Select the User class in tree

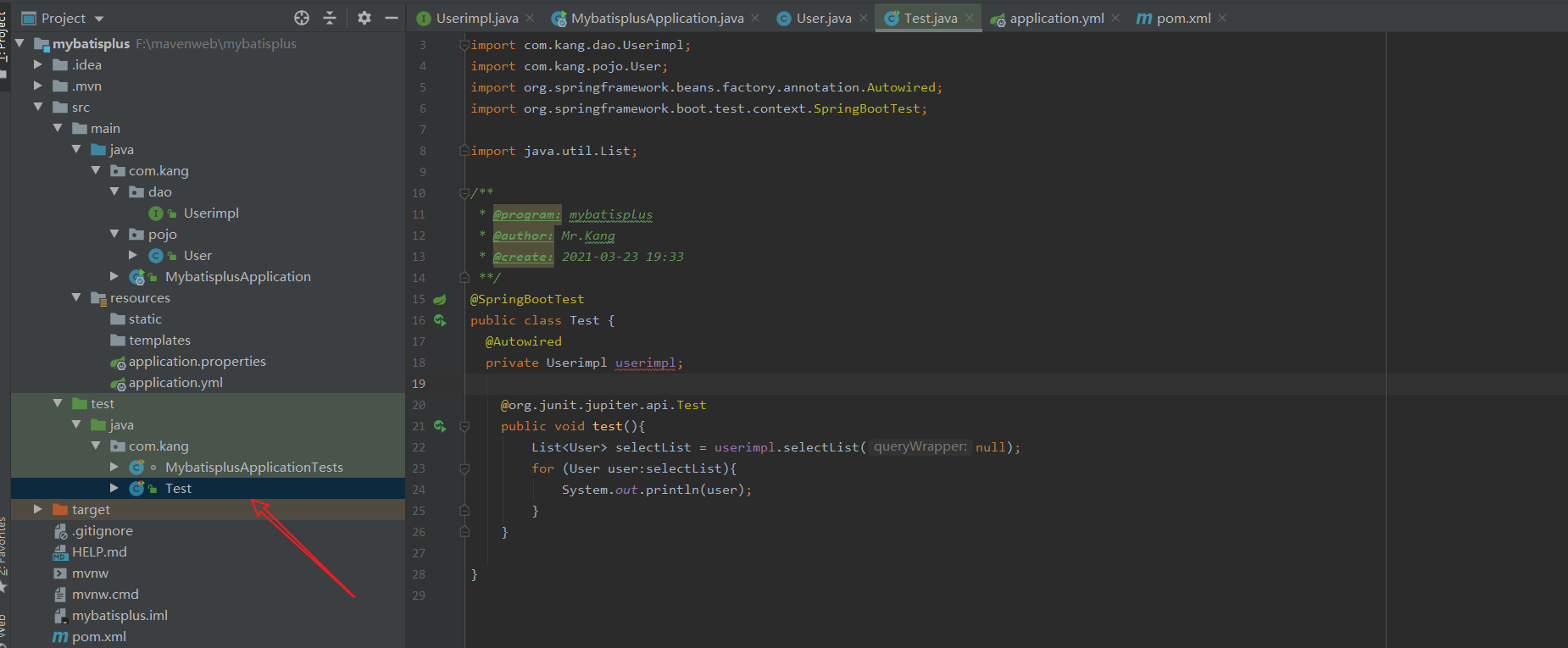point(197,255)
